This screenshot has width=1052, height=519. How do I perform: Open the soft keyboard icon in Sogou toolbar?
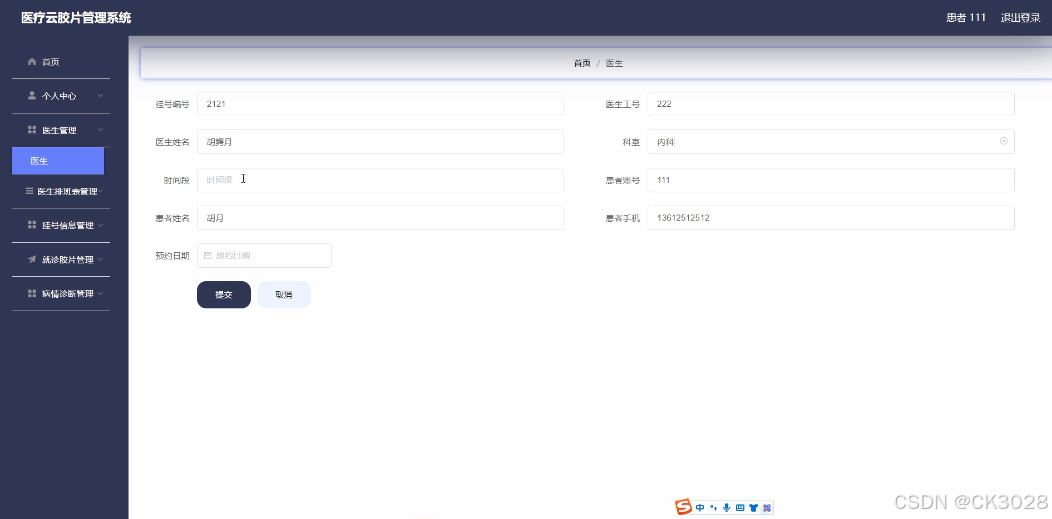tap(740, 508)
